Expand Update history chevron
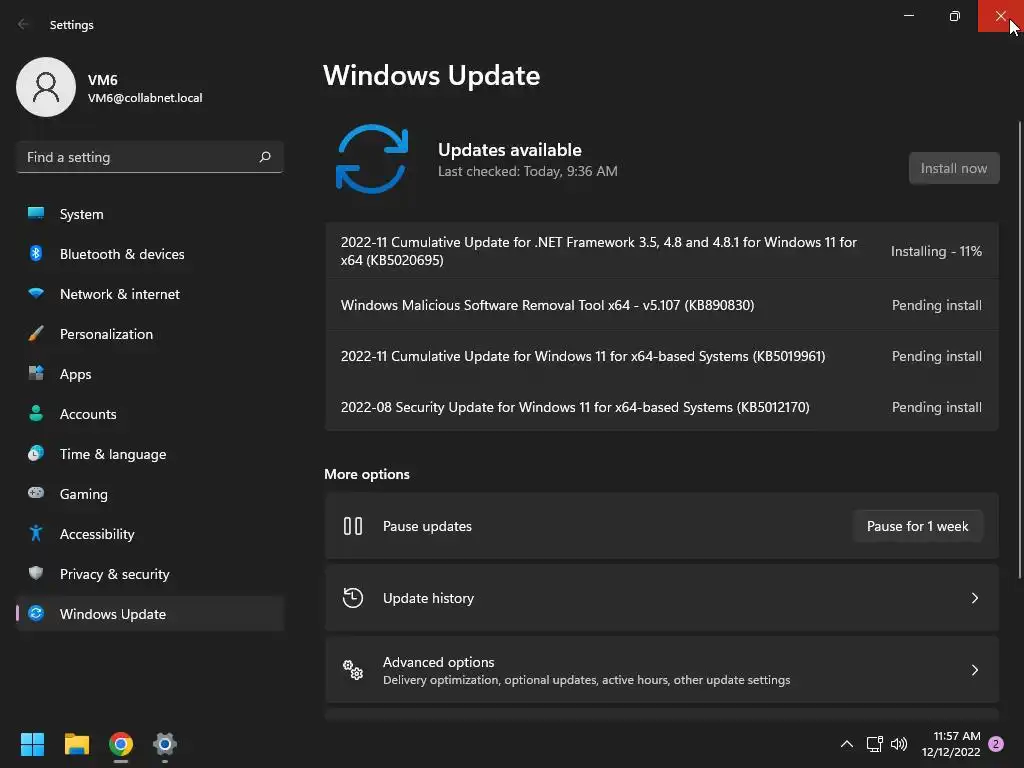Viewport: 1024px width, 768px height. pyautogui.click(x=974, y=598)
